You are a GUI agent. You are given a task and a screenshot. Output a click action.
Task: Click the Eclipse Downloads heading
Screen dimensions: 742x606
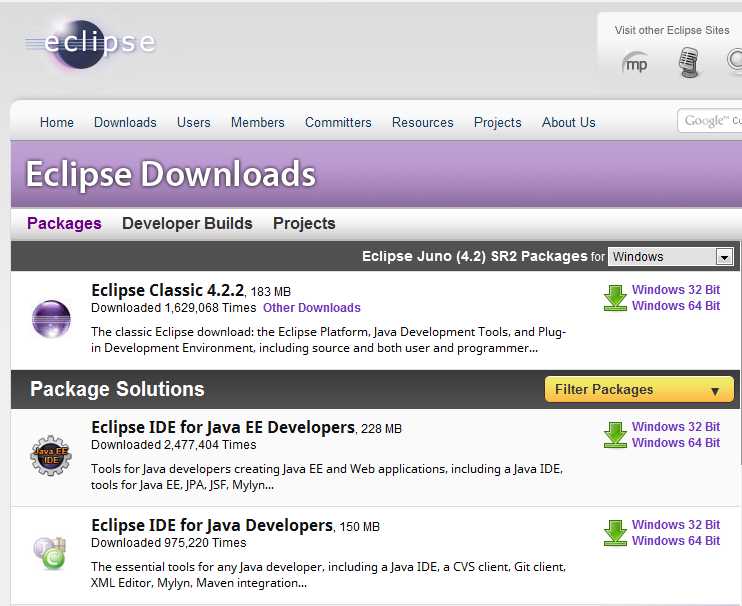[x=171, y=174]
